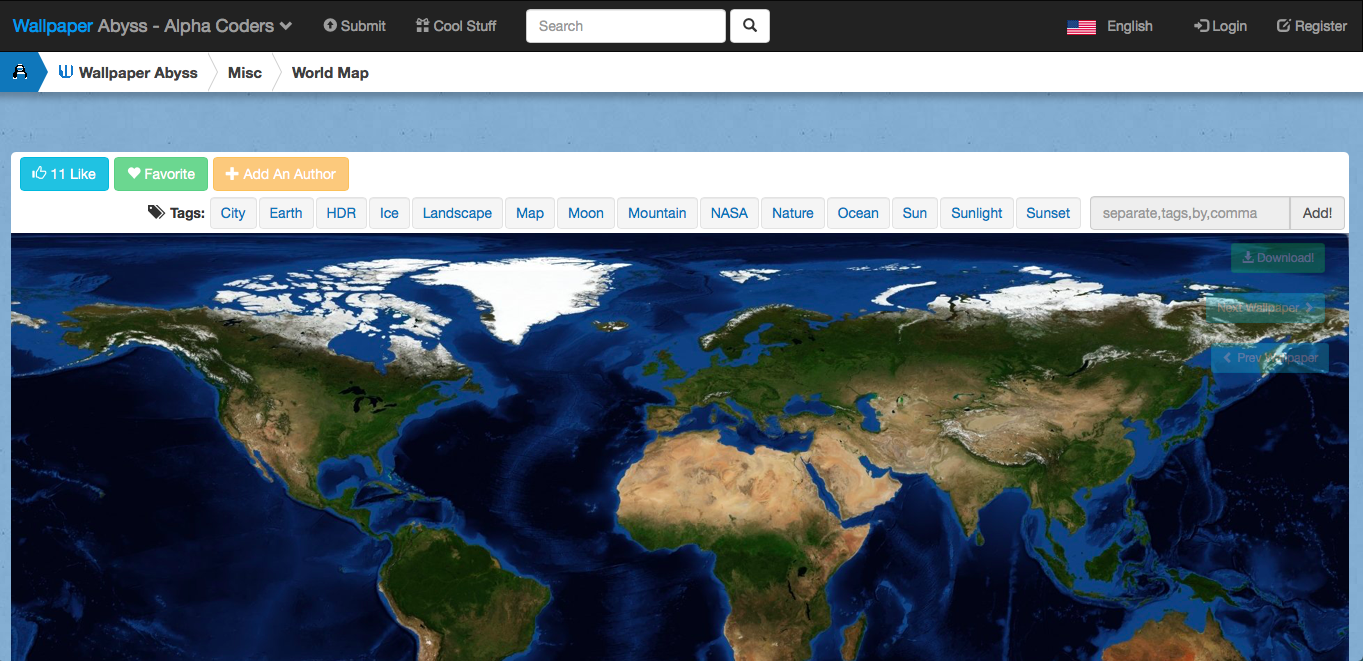Viewport: 1363px width, 661px height.
Task: Click the magnifying glass search button
Action: point(750,26)
